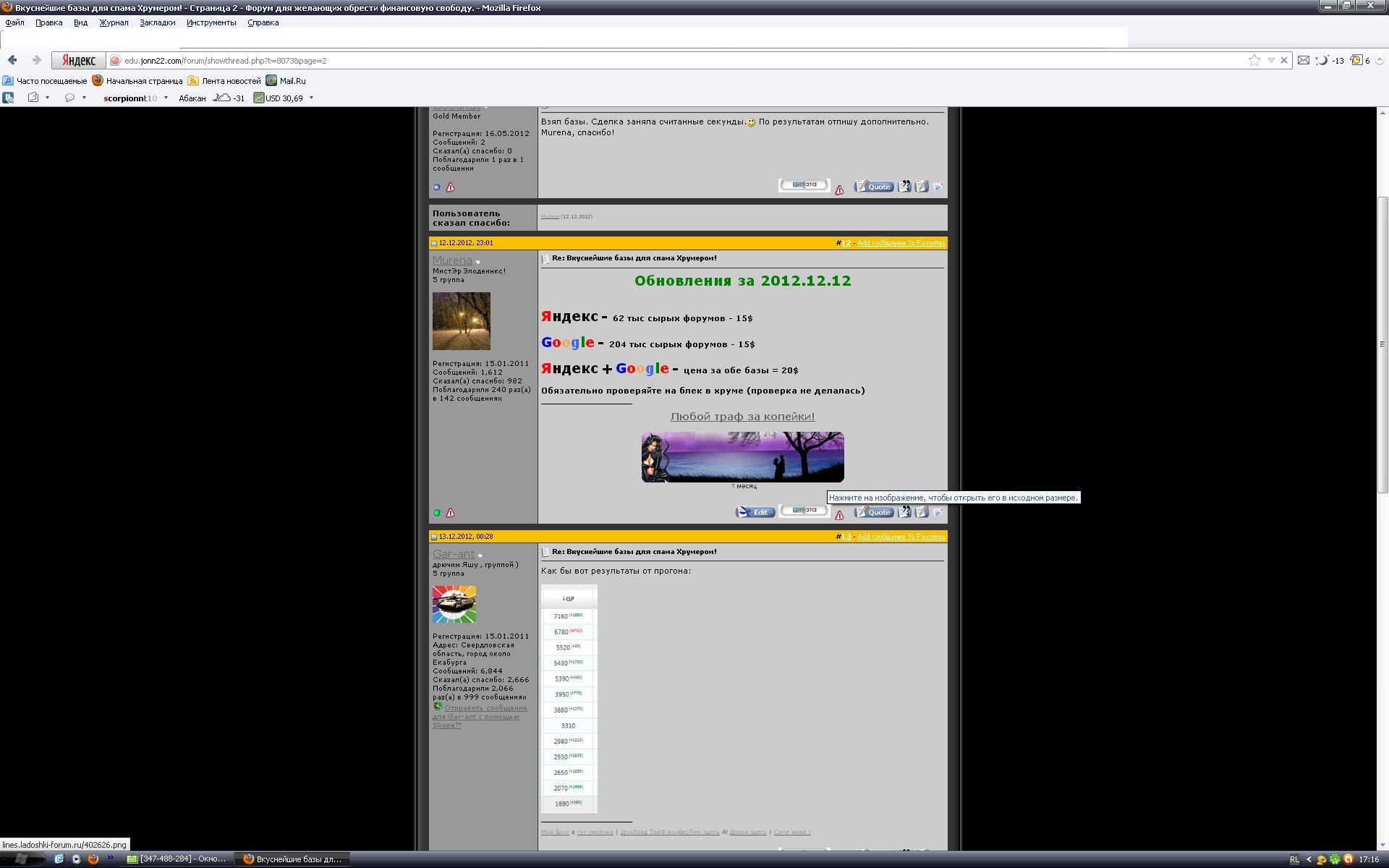Click Gar-ant's tank avatar image
Screen dimensions: 1389x868
coord(454,604)
